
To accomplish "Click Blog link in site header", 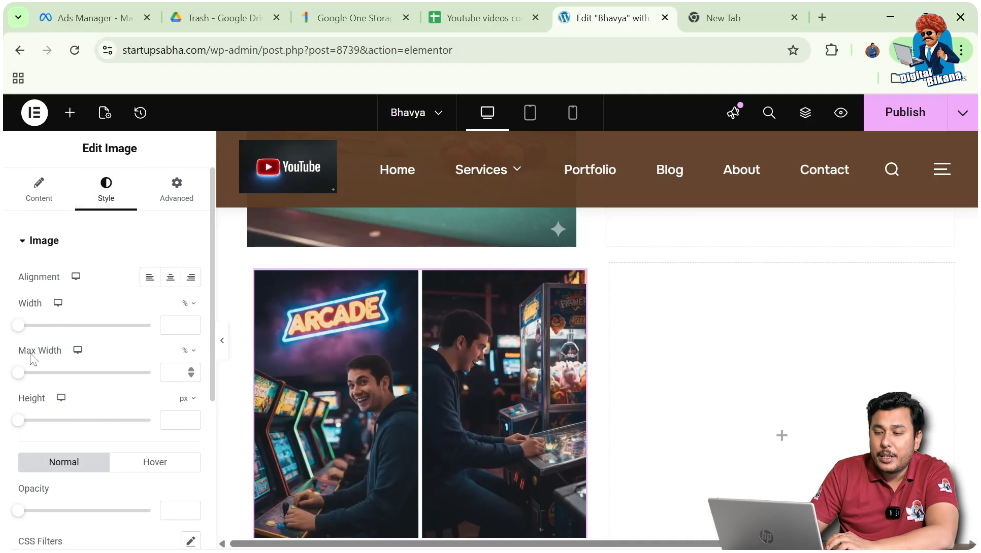I will click(669, 170).
